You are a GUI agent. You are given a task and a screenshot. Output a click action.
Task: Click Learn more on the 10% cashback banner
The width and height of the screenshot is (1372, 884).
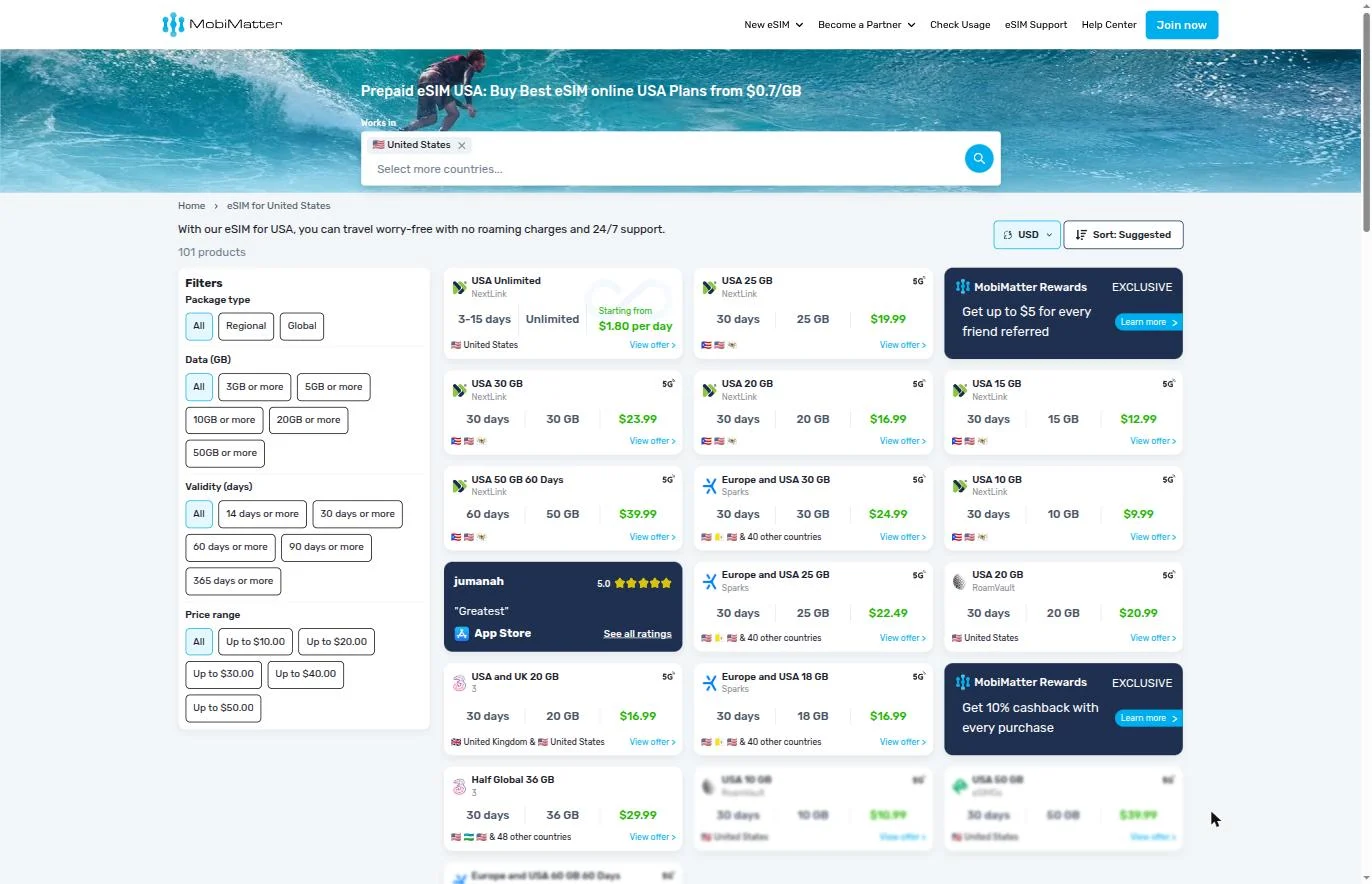1148,718
